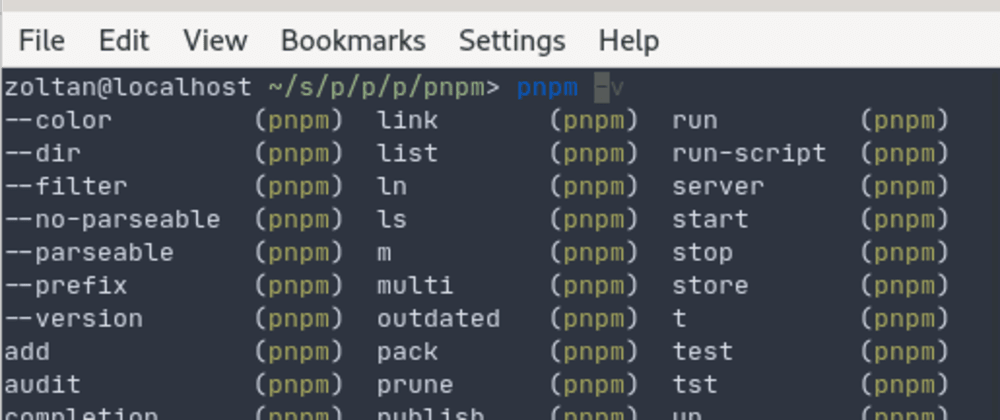Image resolution: width=1000 pixels, height=420 pixels.
Task: Click the 'multi' completion entry
Action: 415,286
